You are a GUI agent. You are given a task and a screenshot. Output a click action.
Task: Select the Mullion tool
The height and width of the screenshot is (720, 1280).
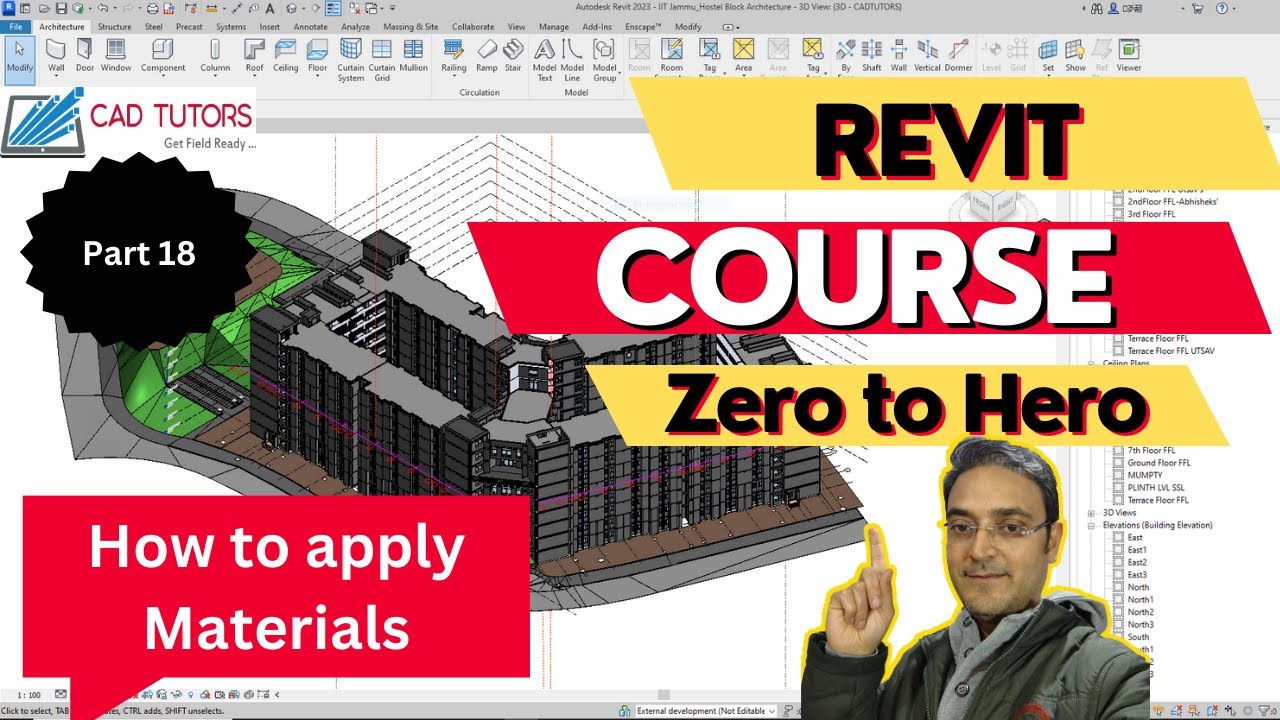[413, 56]
